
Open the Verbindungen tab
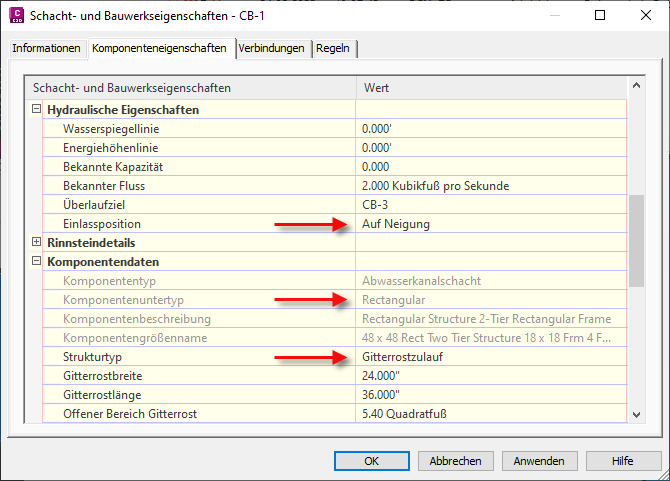coord(272,48)
